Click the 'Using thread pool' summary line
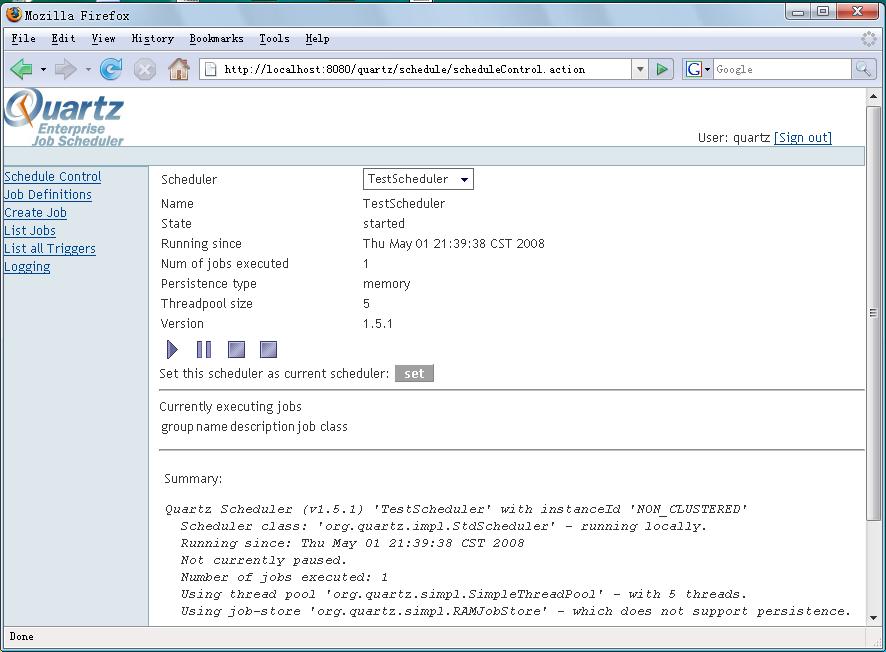This screenshot has height=652, width=886. [464, 594]
